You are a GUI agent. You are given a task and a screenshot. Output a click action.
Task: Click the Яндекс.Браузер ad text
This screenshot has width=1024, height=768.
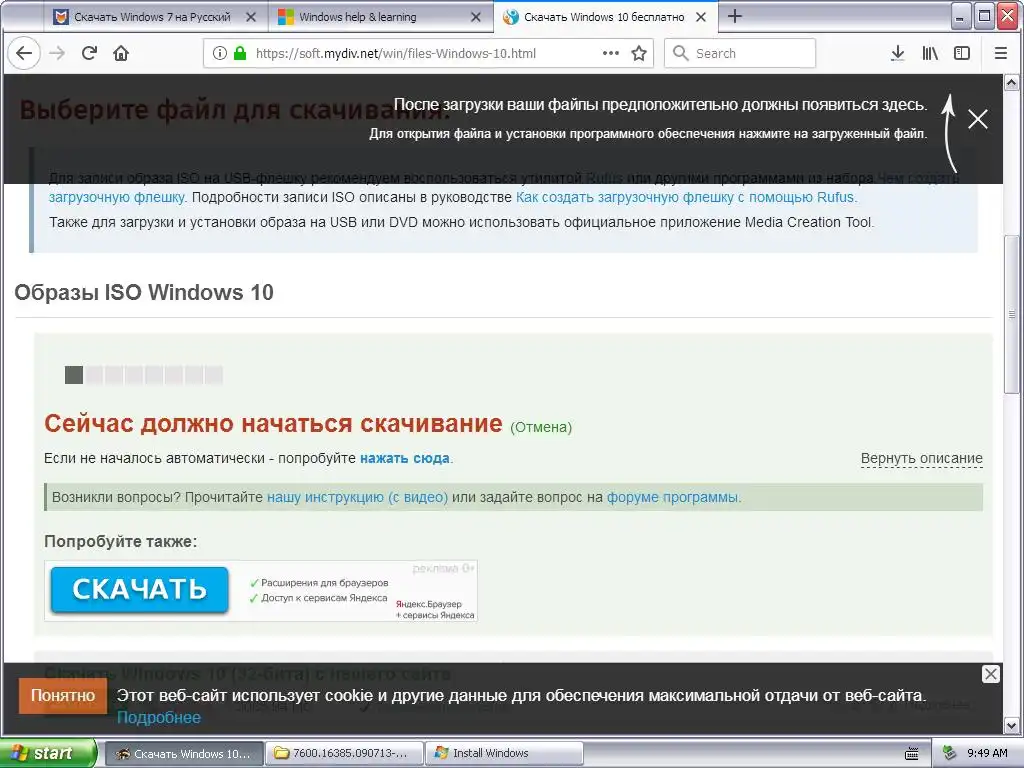(428, 604)
